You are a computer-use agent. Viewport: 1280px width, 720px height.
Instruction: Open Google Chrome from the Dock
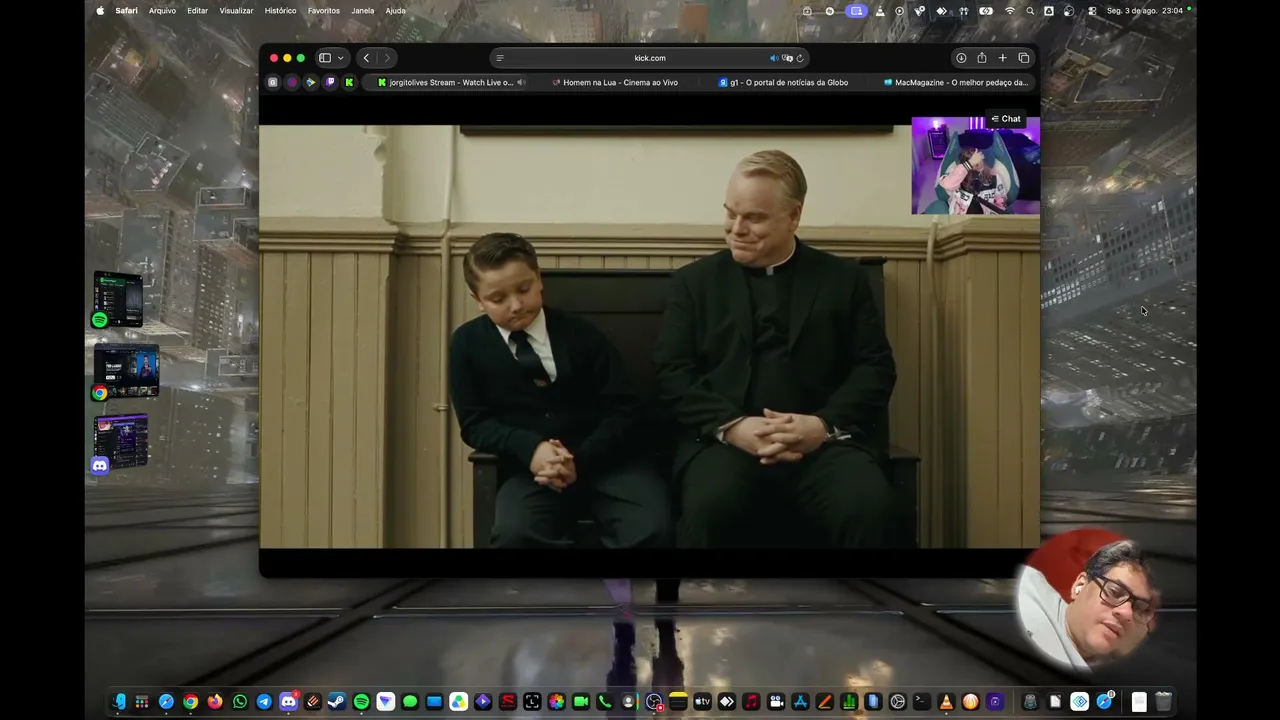click(x=191, y=702)
